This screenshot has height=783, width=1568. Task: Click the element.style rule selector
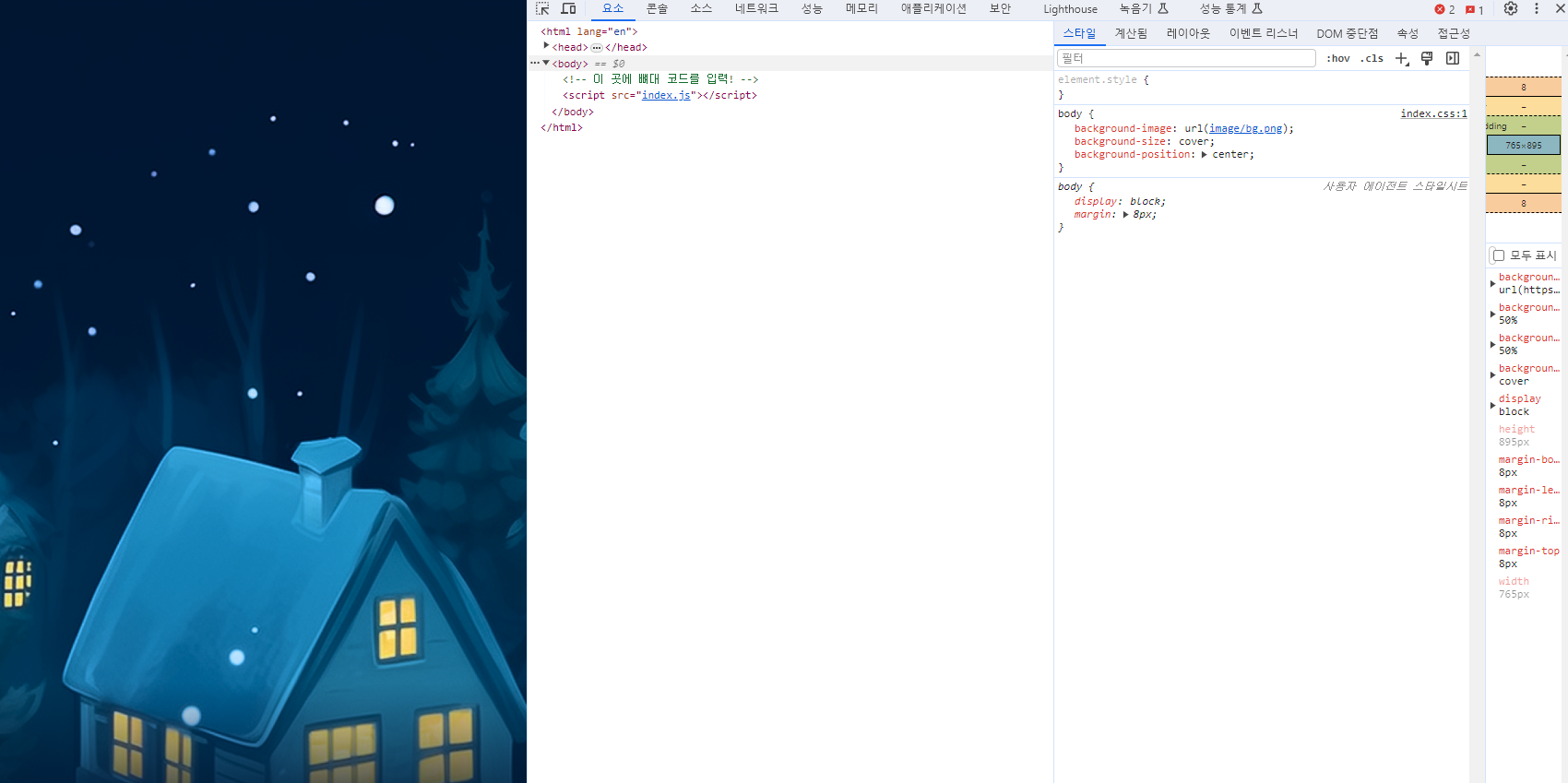point(1098,80)
